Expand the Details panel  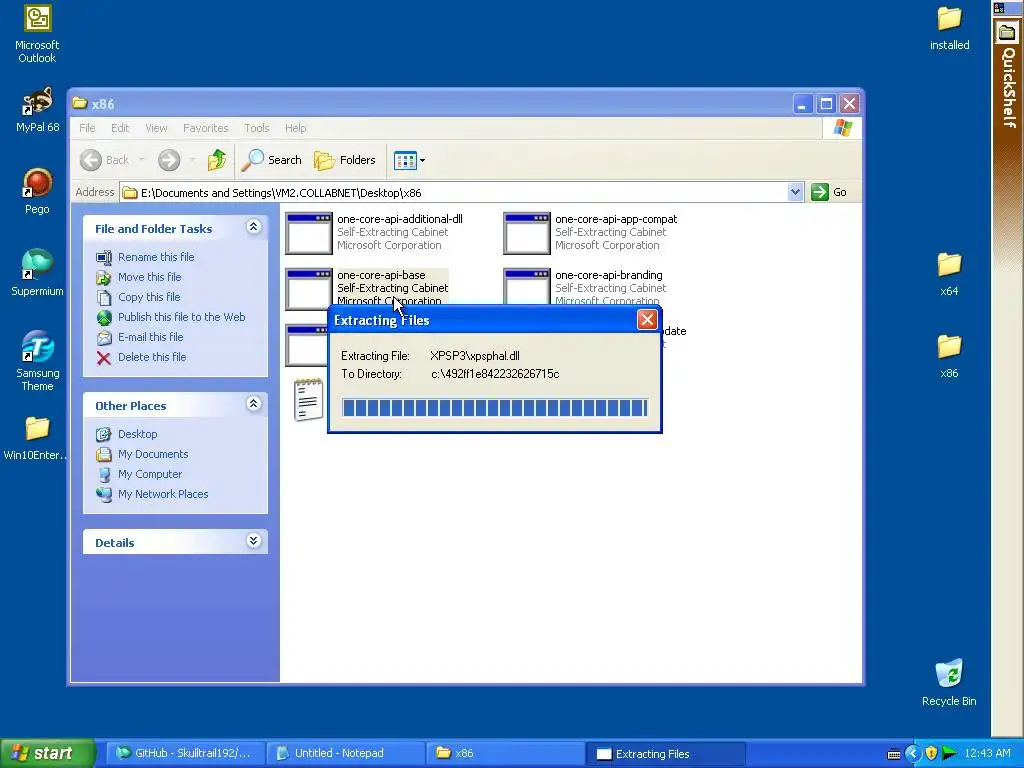(x=253, y=541)
